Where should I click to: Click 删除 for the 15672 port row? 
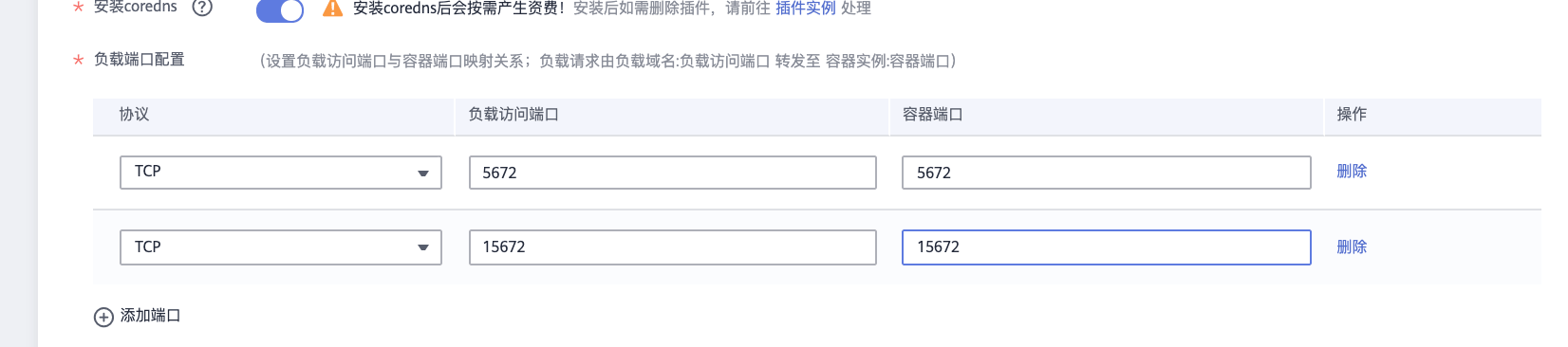point(1352,247)
